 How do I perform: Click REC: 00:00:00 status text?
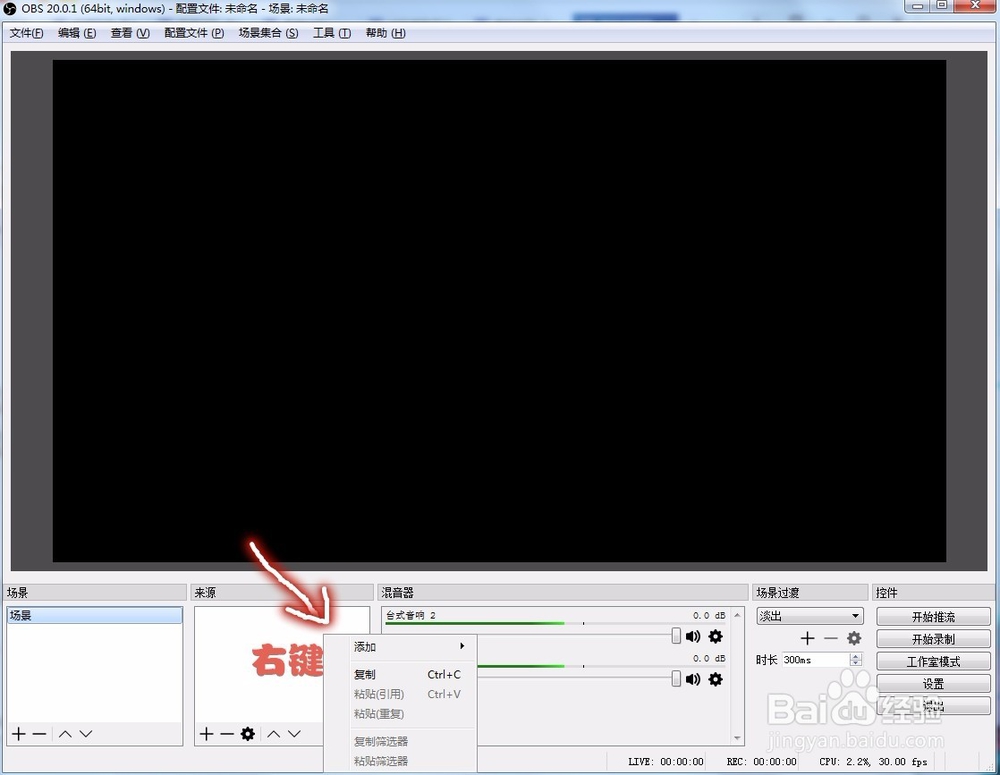761,762
